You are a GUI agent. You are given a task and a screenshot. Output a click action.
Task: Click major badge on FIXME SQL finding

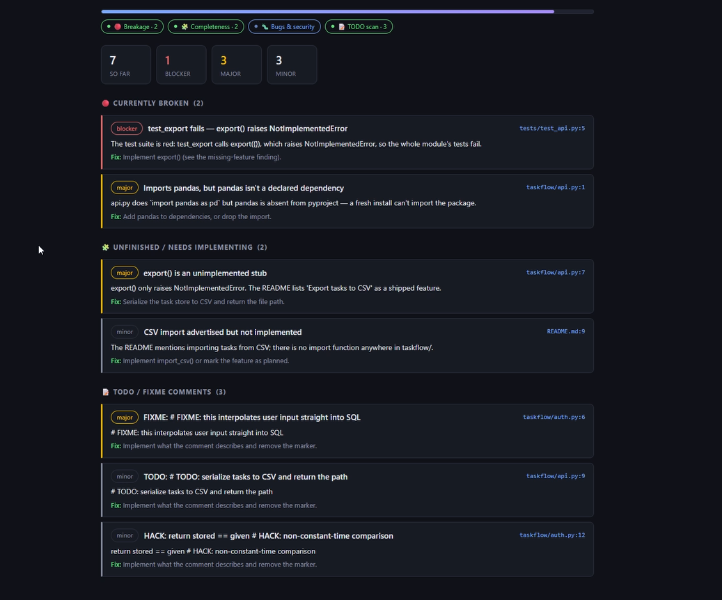coord(124,417)
